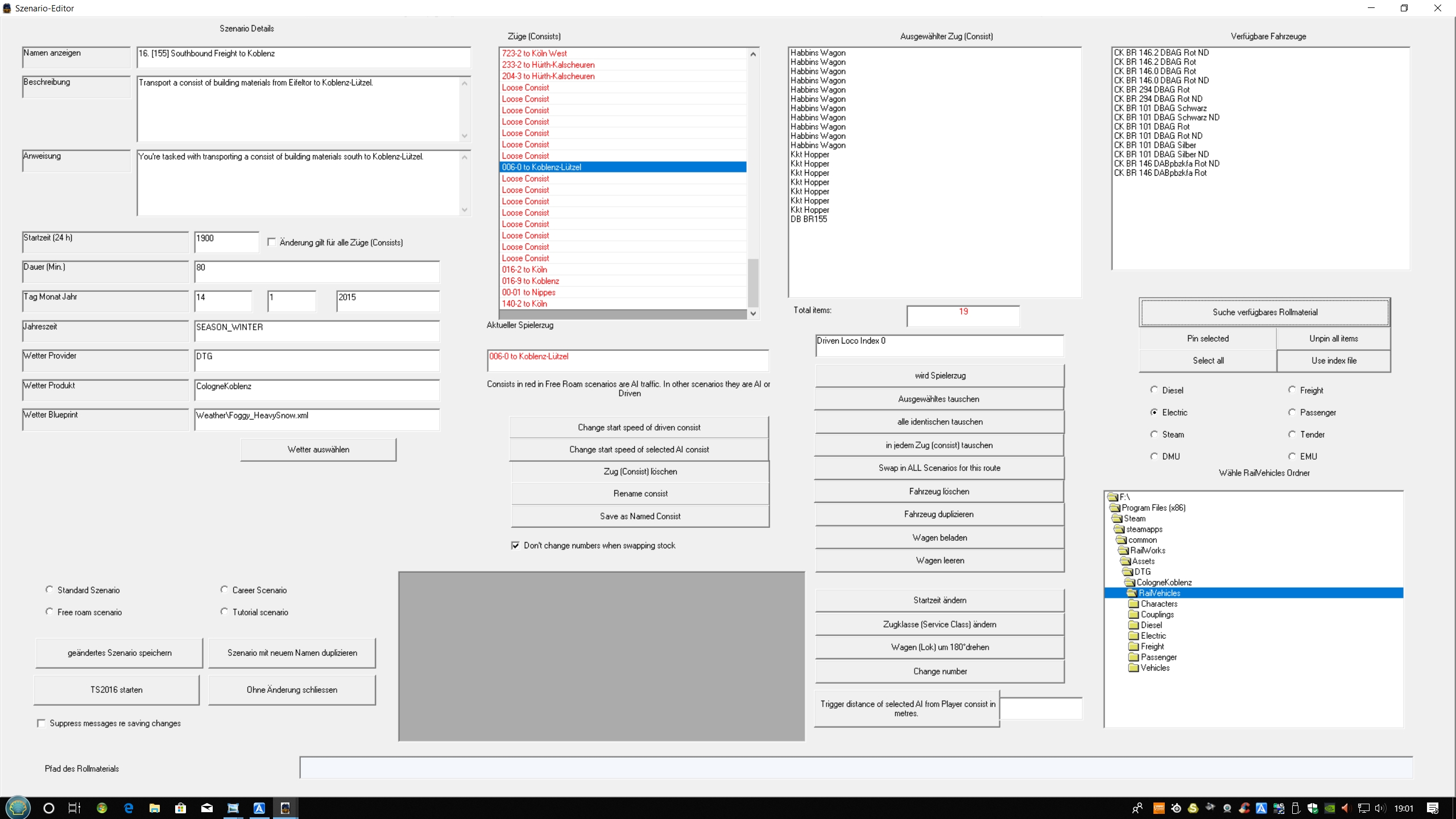The width and height of the screenshot is (1456, 819).
Task: Click the folder icon beside Couplings
Action: pyautogui.click(x=1134, y=614)
